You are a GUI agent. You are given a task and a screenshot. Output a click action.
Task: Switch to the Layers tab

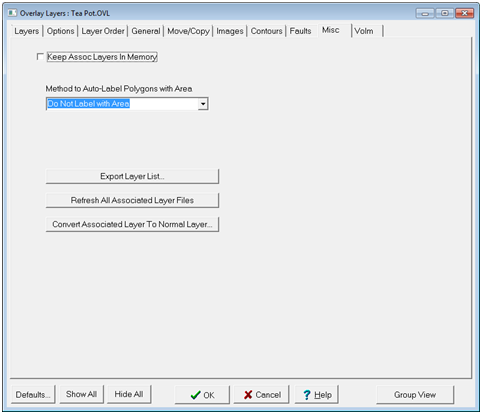click(27, 31)
